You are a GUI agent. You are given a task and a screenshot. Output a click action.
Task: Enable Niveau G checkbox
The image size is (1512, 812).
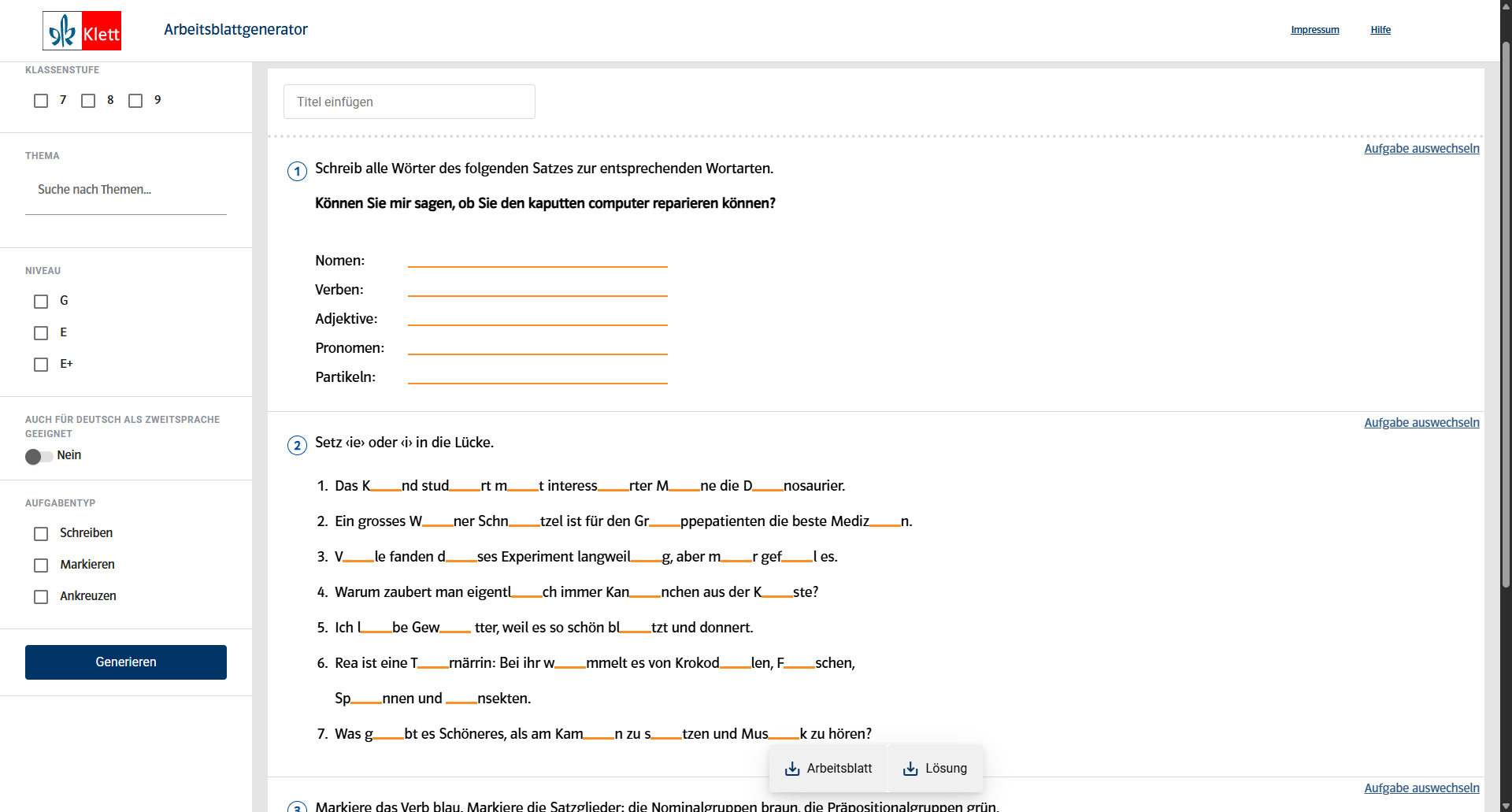point(41,302)
